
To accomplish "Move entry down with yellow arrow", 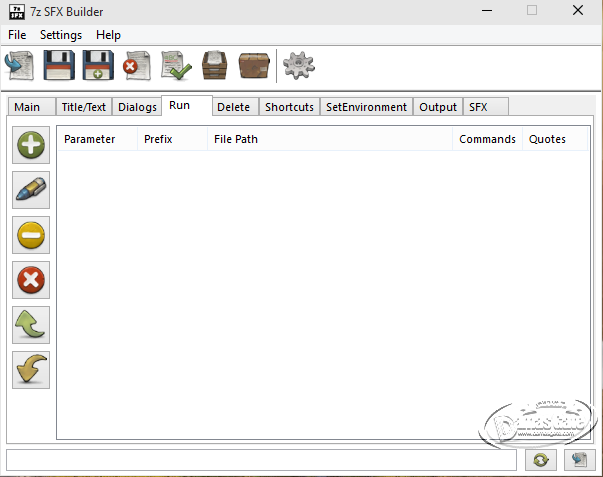I will (31, 370).
